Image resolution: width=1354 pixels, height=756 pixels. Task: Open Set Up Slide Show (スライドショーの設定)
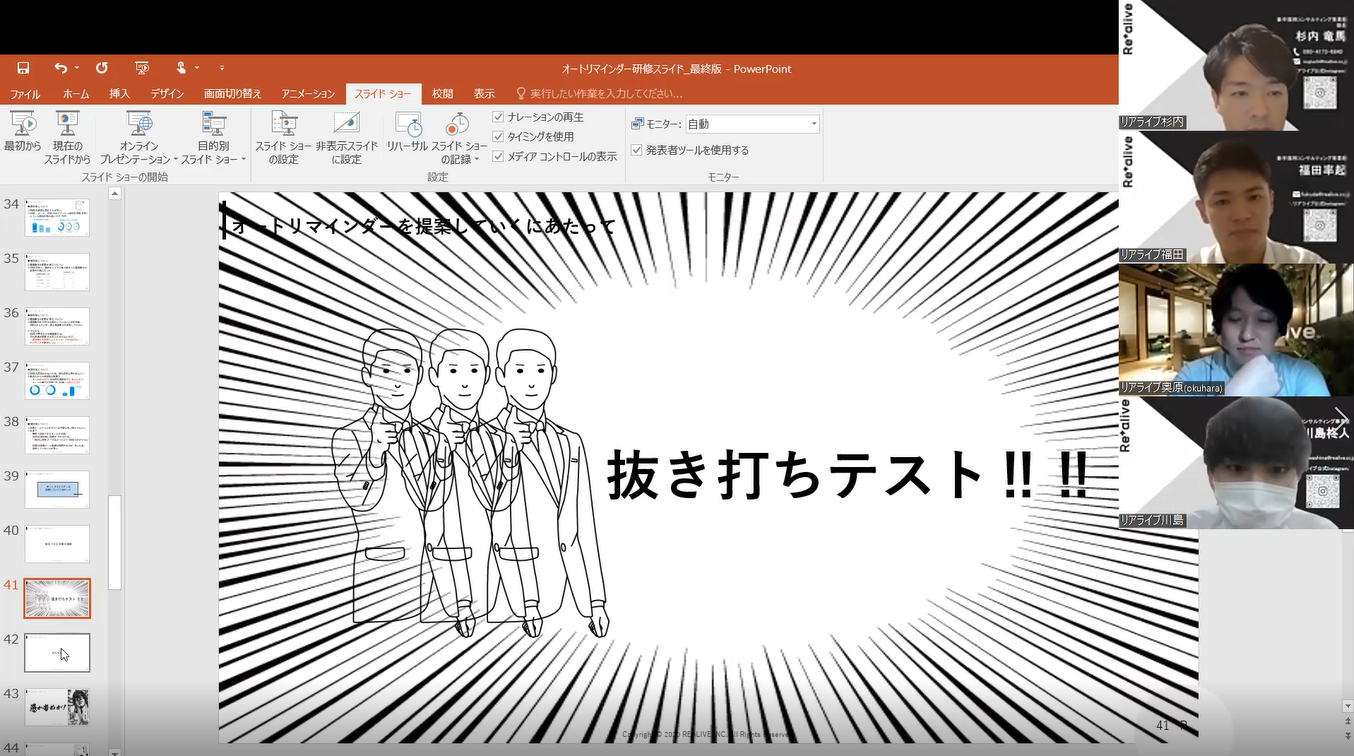coord(283,137)
